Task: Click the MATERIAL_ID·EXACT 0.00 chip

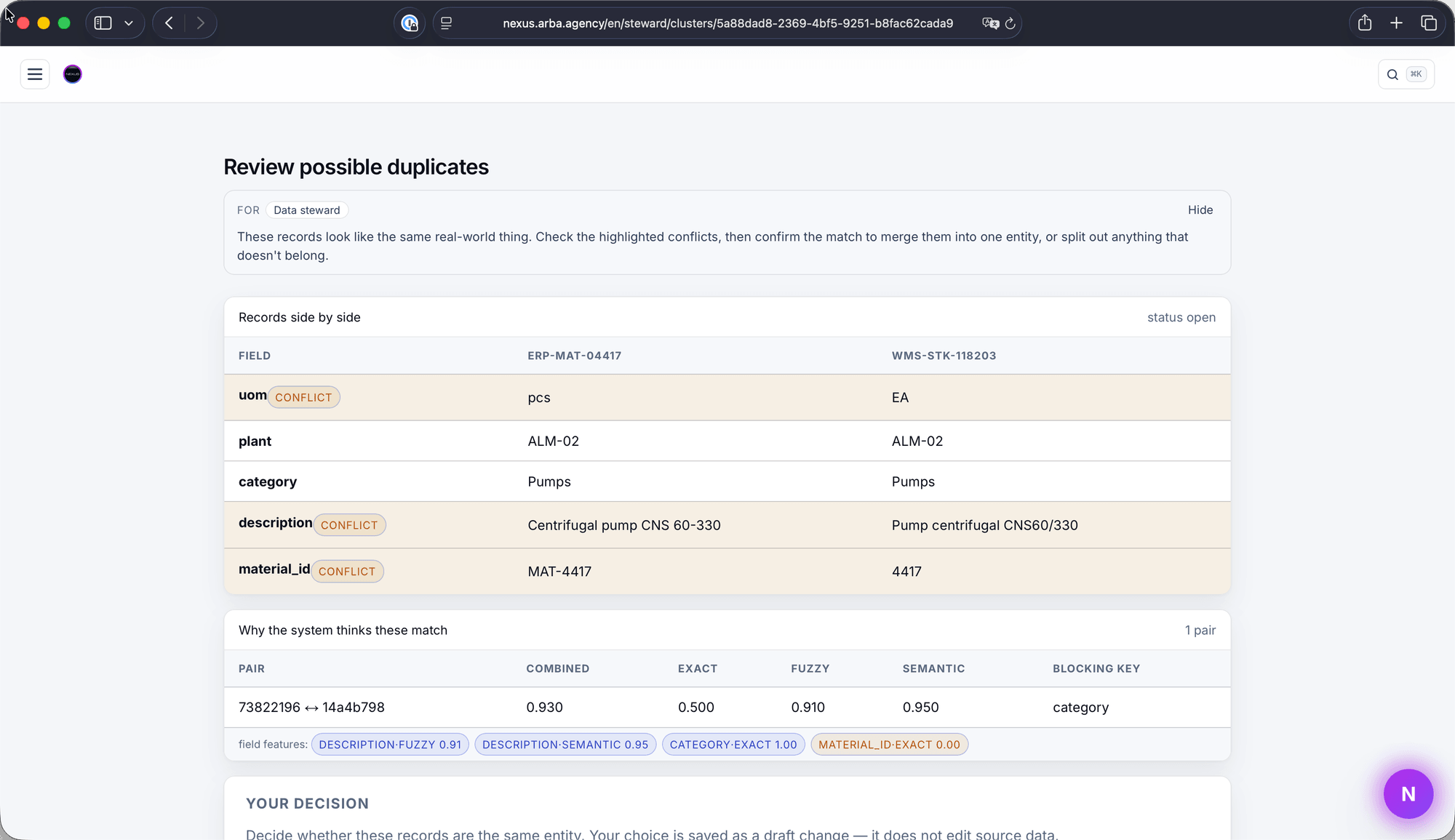Action: pyautogui.click(x=889, y=745)
